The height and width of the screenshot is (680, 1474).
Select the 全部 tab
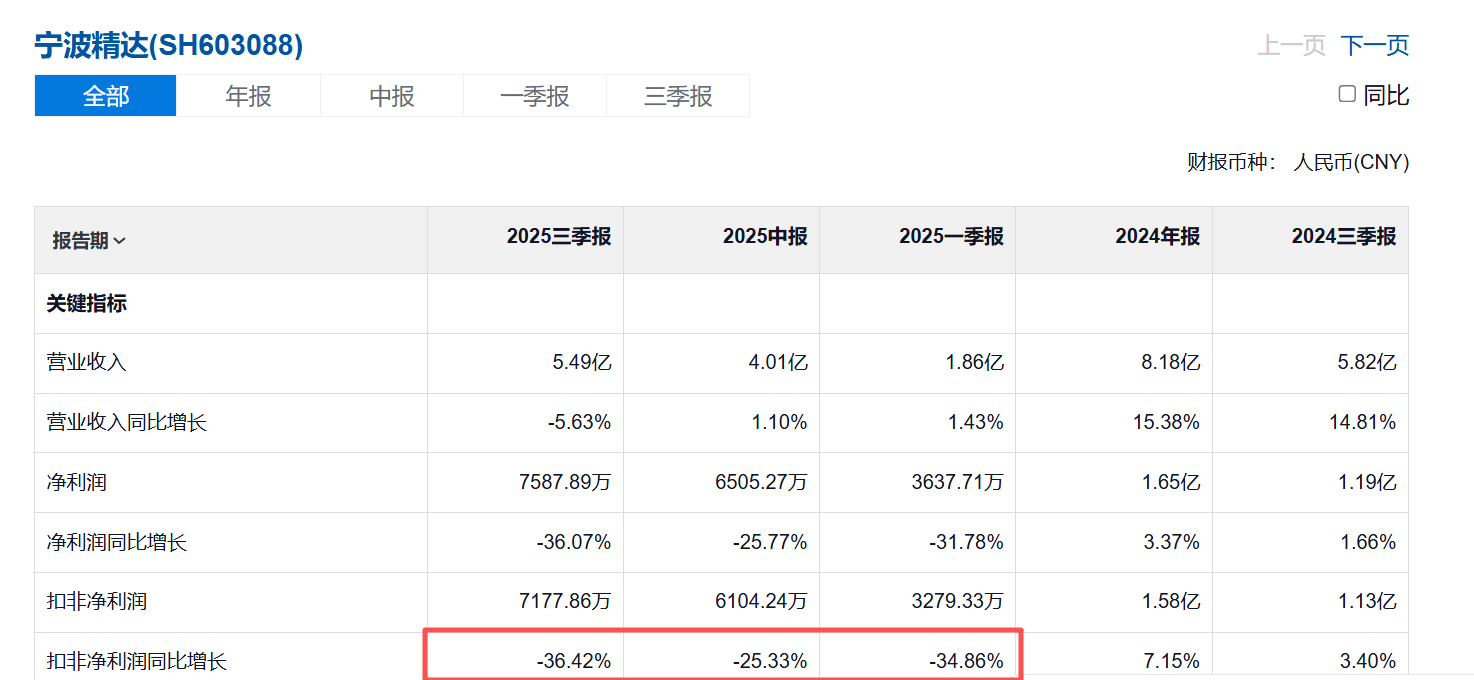105,96
